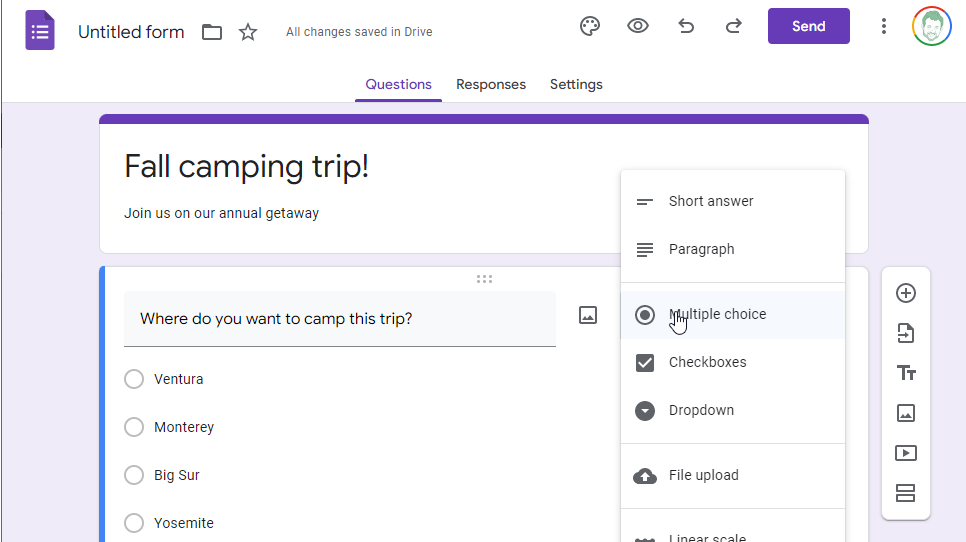The image size is (966, 542).
Task: Open the theme customization palette
Action: tap(590, 27)
